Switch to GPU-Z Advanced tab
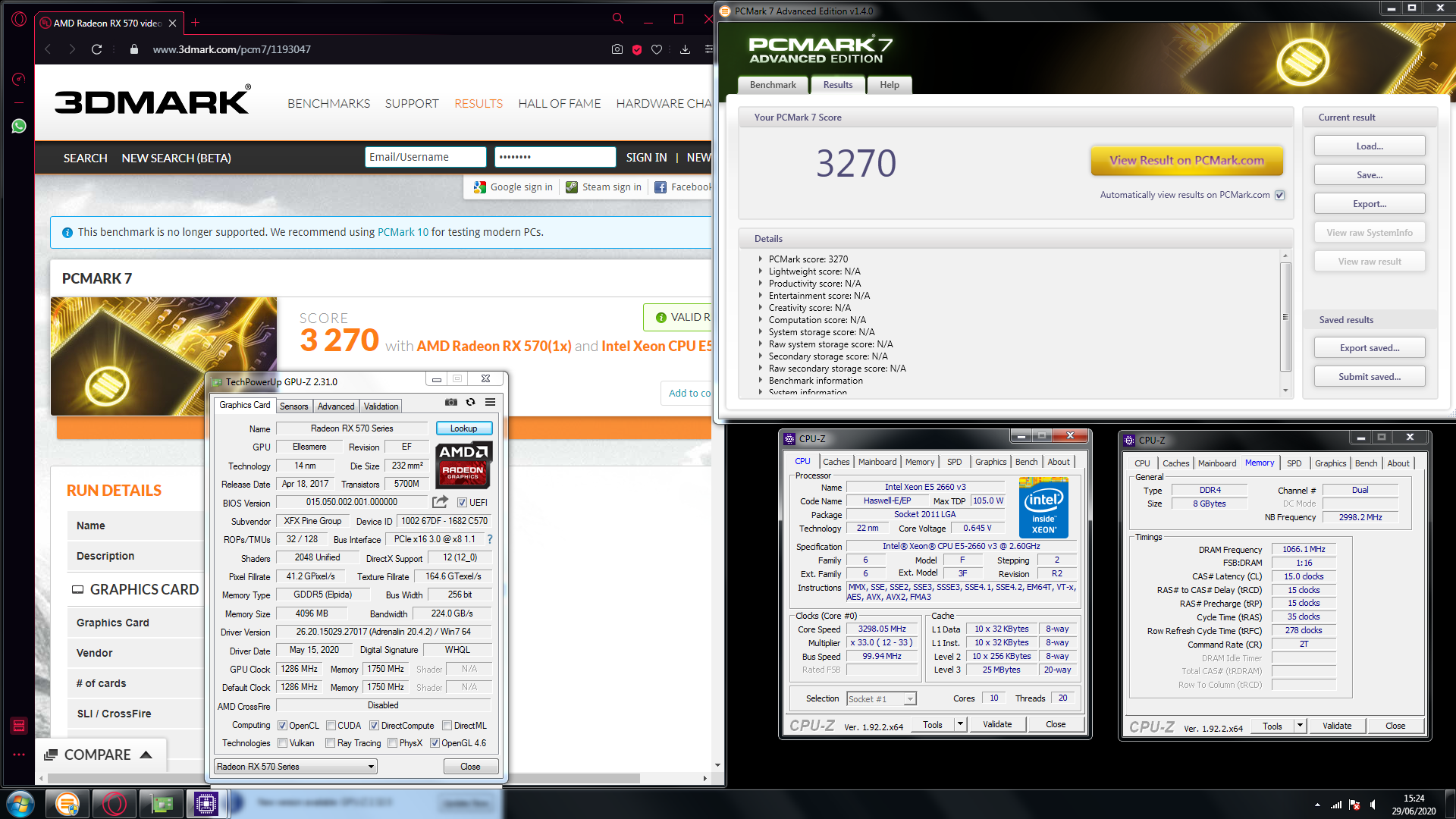This screenshot has width=1456, height=819. (x=336, y=406)
